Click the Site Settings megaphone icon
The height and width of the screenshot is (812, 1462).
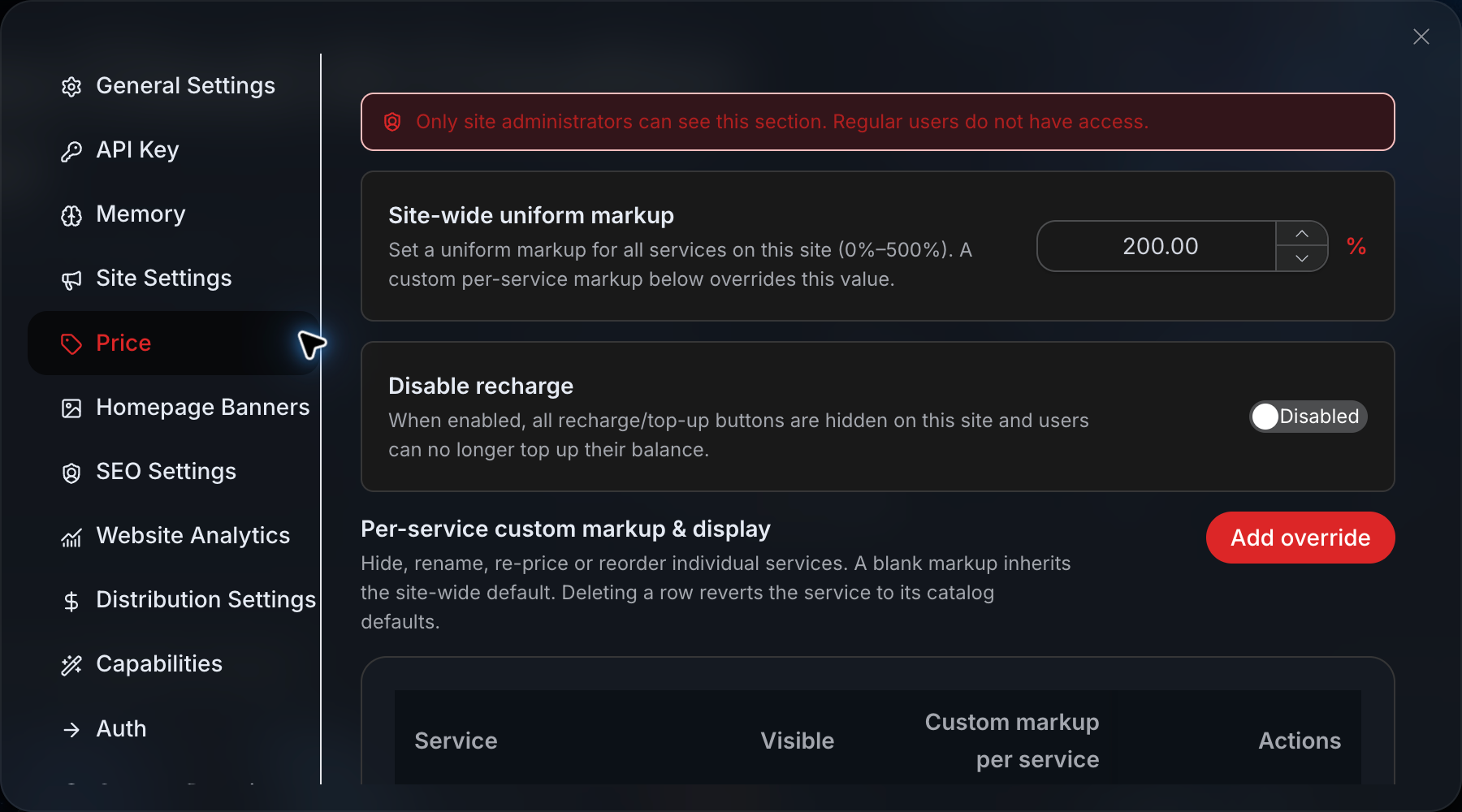pyautogui.click(x=71, y=279)
